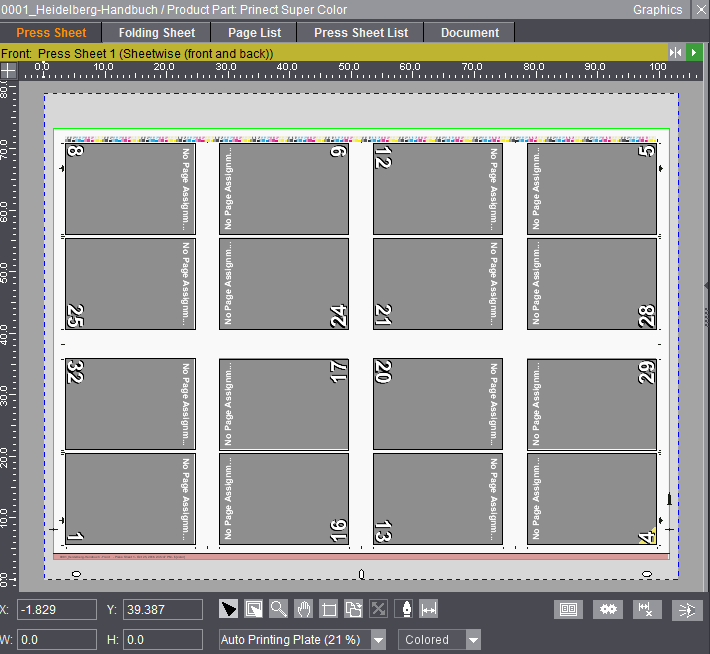Switch to the Folding Sheet tab
The height and width of the screenshot is (654, 710).
(157, 32)
